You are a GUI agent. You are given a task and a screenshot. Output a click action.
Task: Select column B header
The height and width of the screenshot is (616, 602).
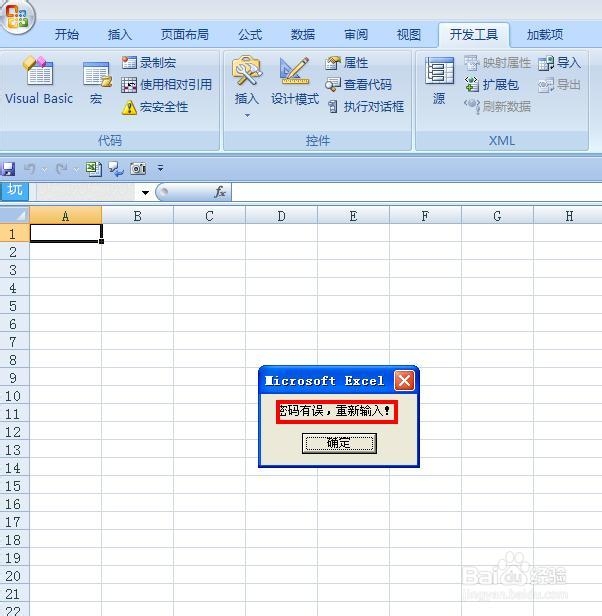point(138,216)
